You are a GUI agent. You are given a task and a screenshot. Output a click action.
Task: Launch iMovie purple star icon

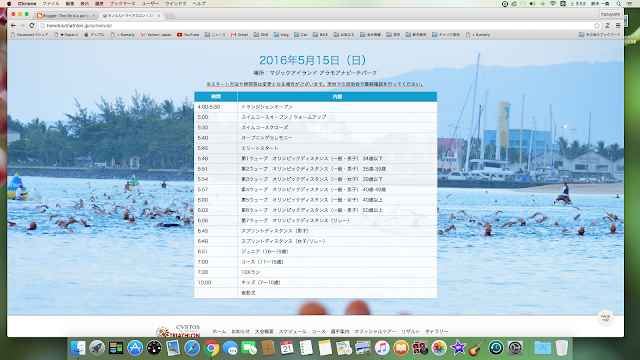coord(458,348)
